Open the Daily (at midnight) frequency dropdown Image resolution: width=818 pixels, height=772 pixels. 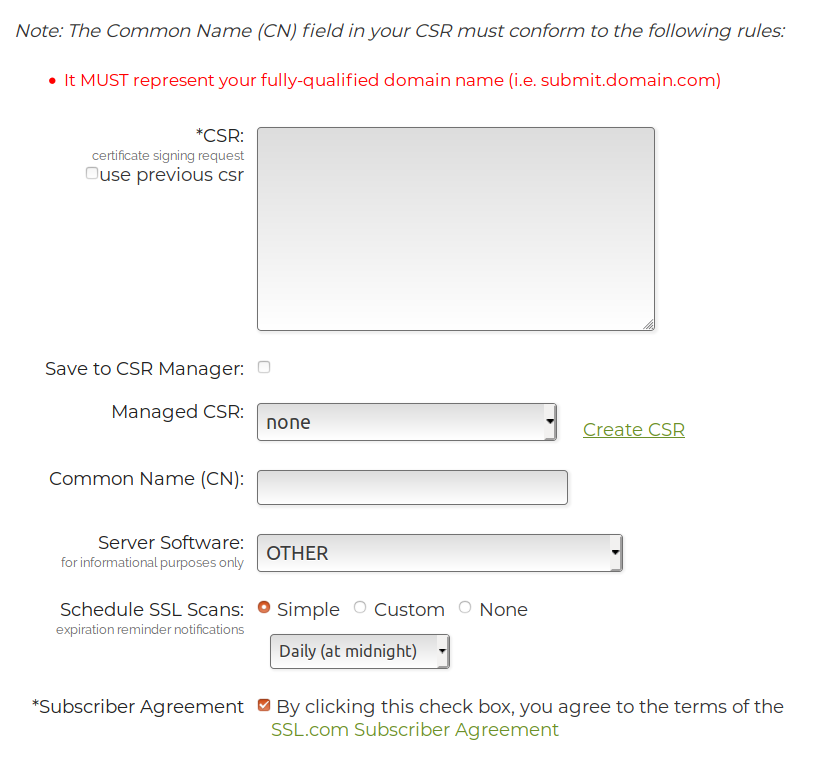coord(358,651)
